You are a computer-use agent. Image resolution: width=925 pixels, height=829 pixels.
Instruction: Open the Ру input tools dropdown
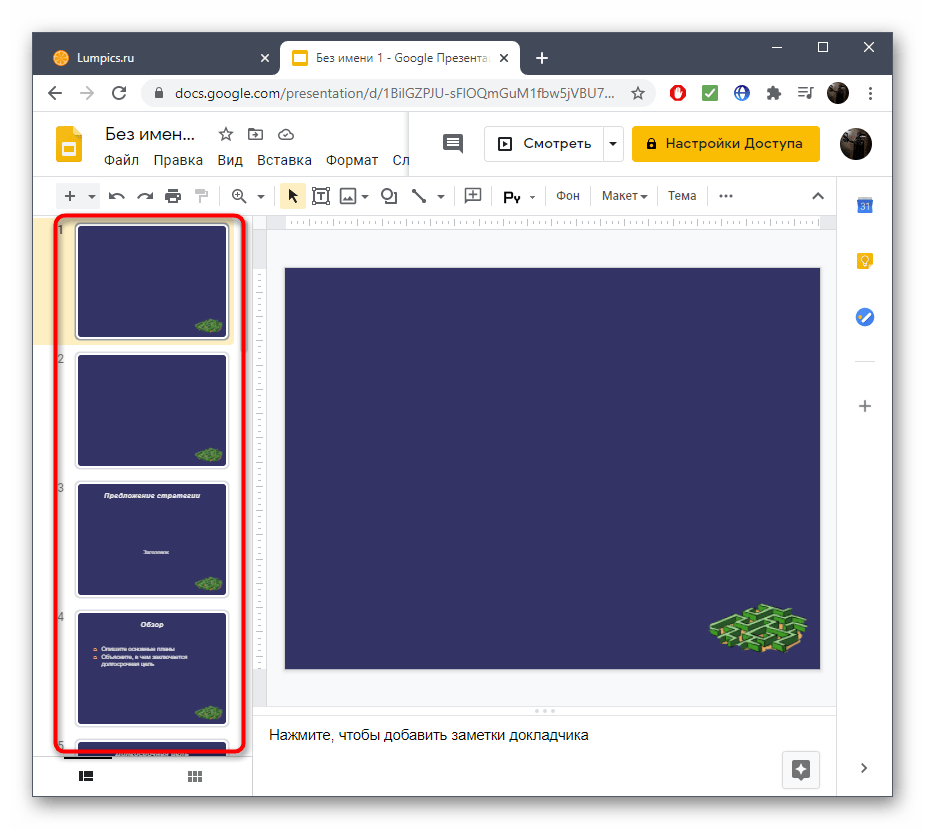[519, 196]
